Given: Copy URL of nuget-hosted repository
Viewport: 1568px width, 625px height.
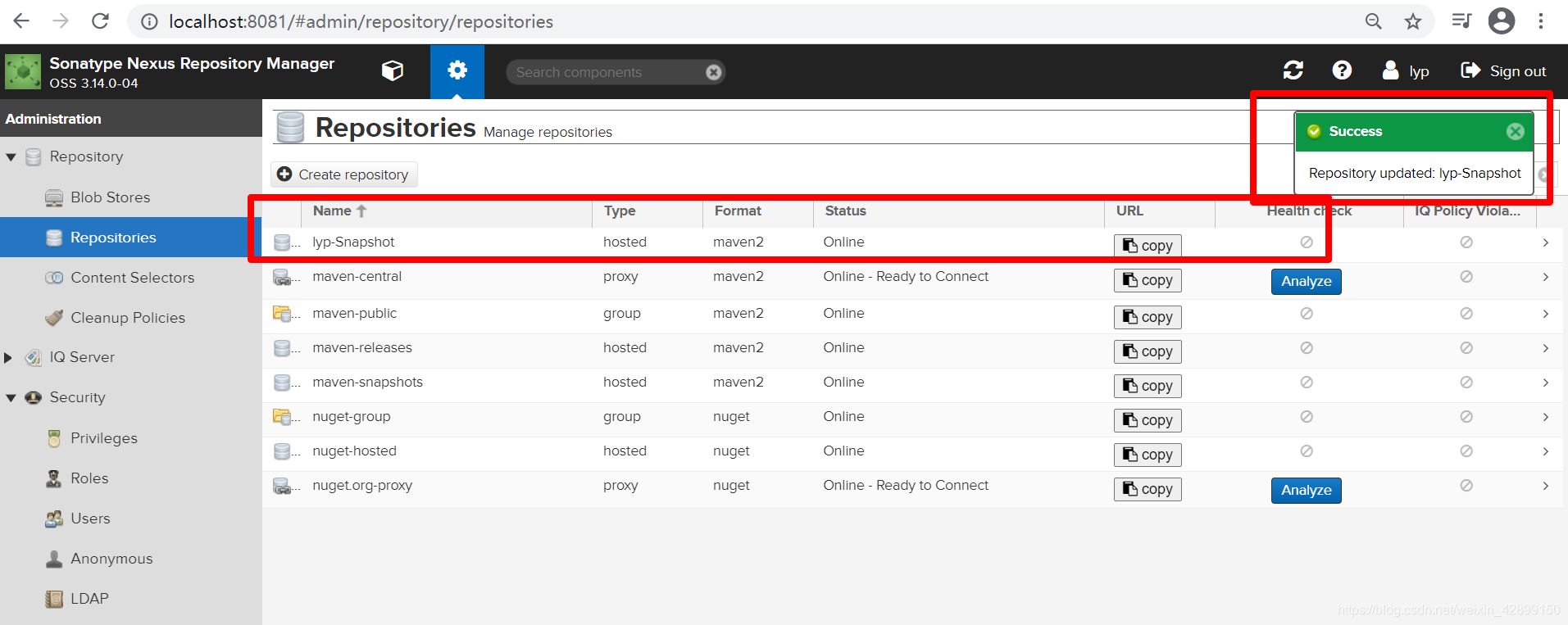Looking at the screenshot, I should point(1148,455).
